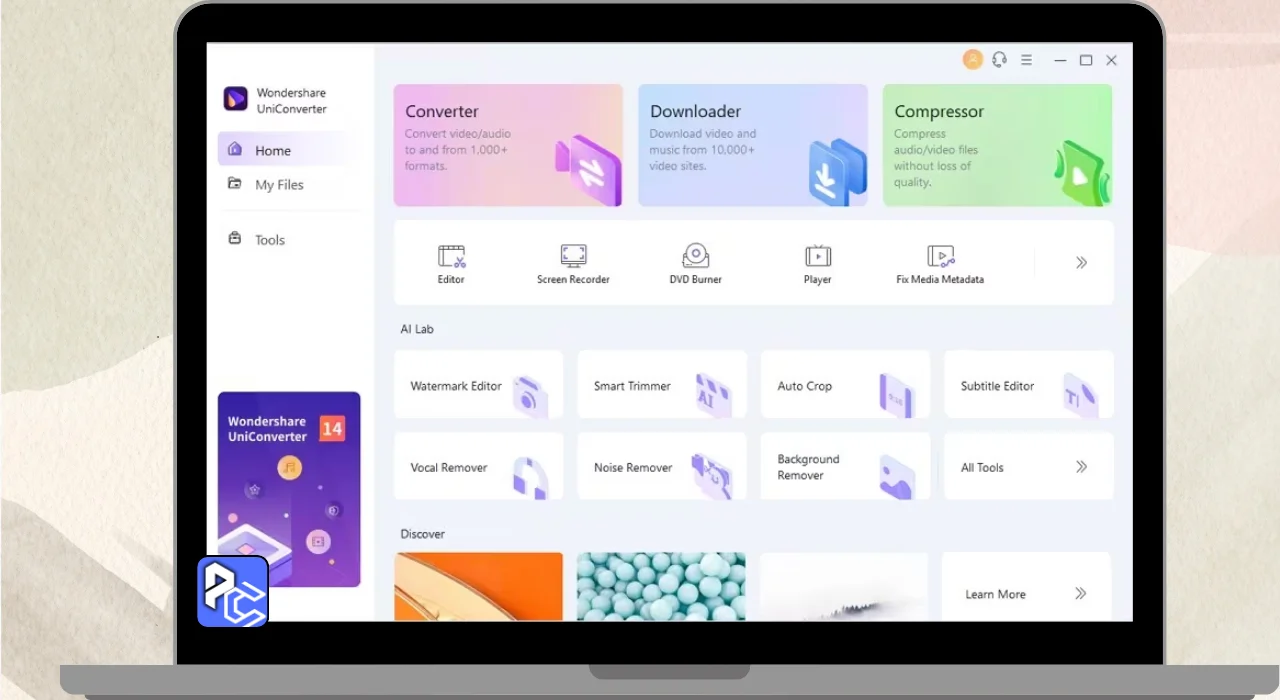This screenshot has width=1280, height=700.
Task: Click the Compressor graphic icon
Action: pos(1083,172)
